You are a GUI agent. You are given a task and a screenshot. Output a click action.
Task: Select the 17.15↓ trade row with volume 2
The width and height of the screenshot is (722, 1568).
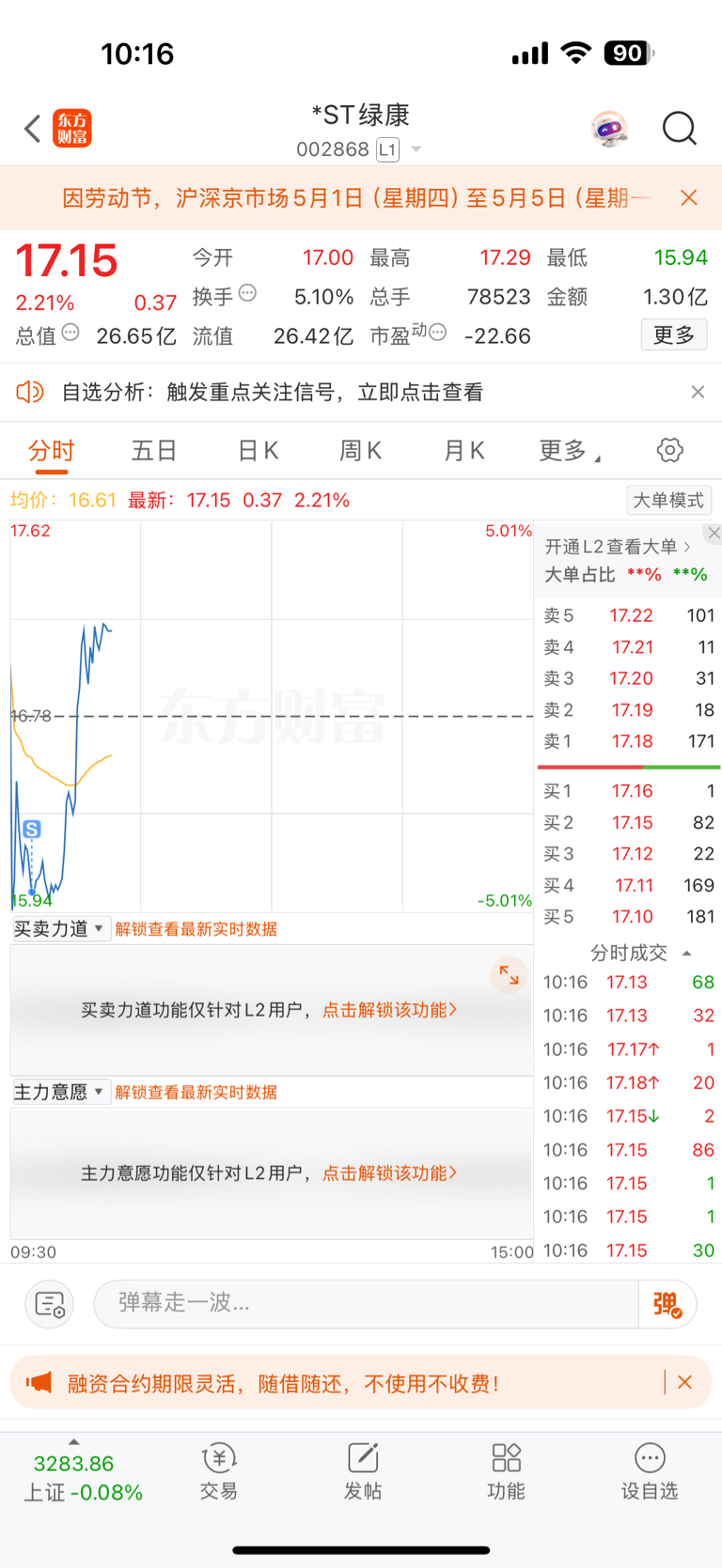[x=629, y=1116]
